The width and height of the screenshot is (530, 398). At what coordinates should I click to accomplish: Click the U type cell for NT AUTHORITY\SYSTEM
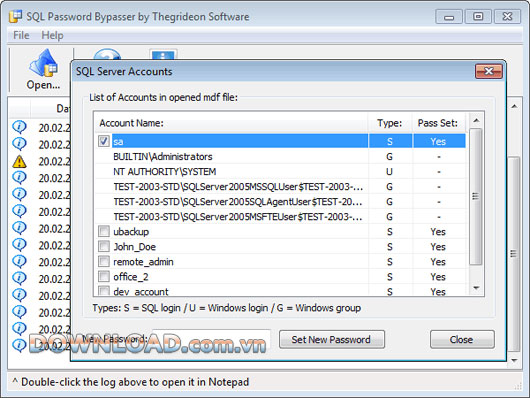389,171
